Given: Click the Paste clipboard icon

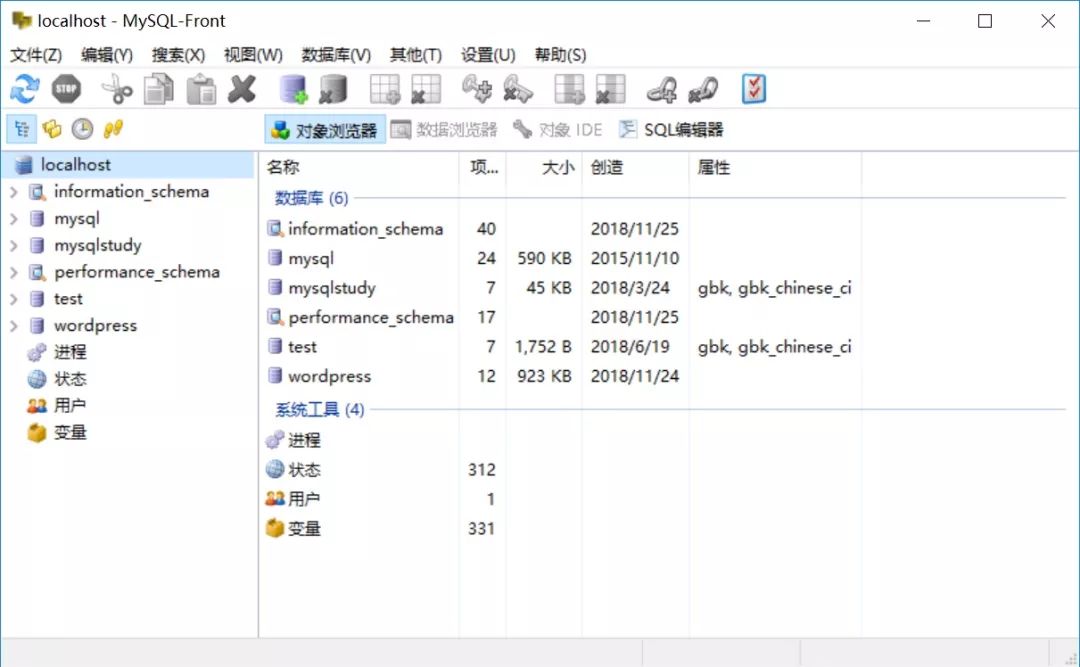Looking at the screenshot, I should pos(201,89).
